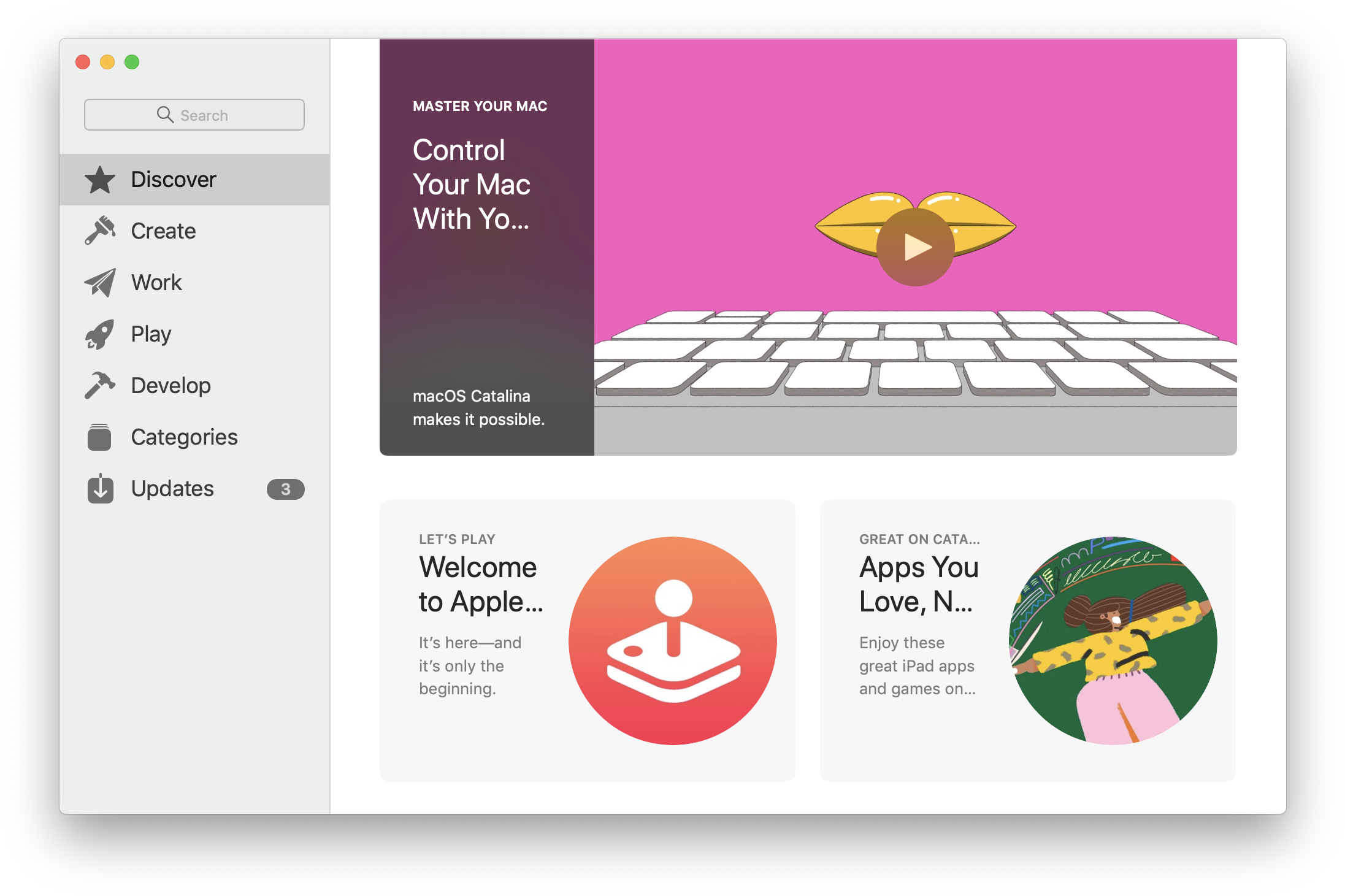Switch to the Create section

pos(194,231)
